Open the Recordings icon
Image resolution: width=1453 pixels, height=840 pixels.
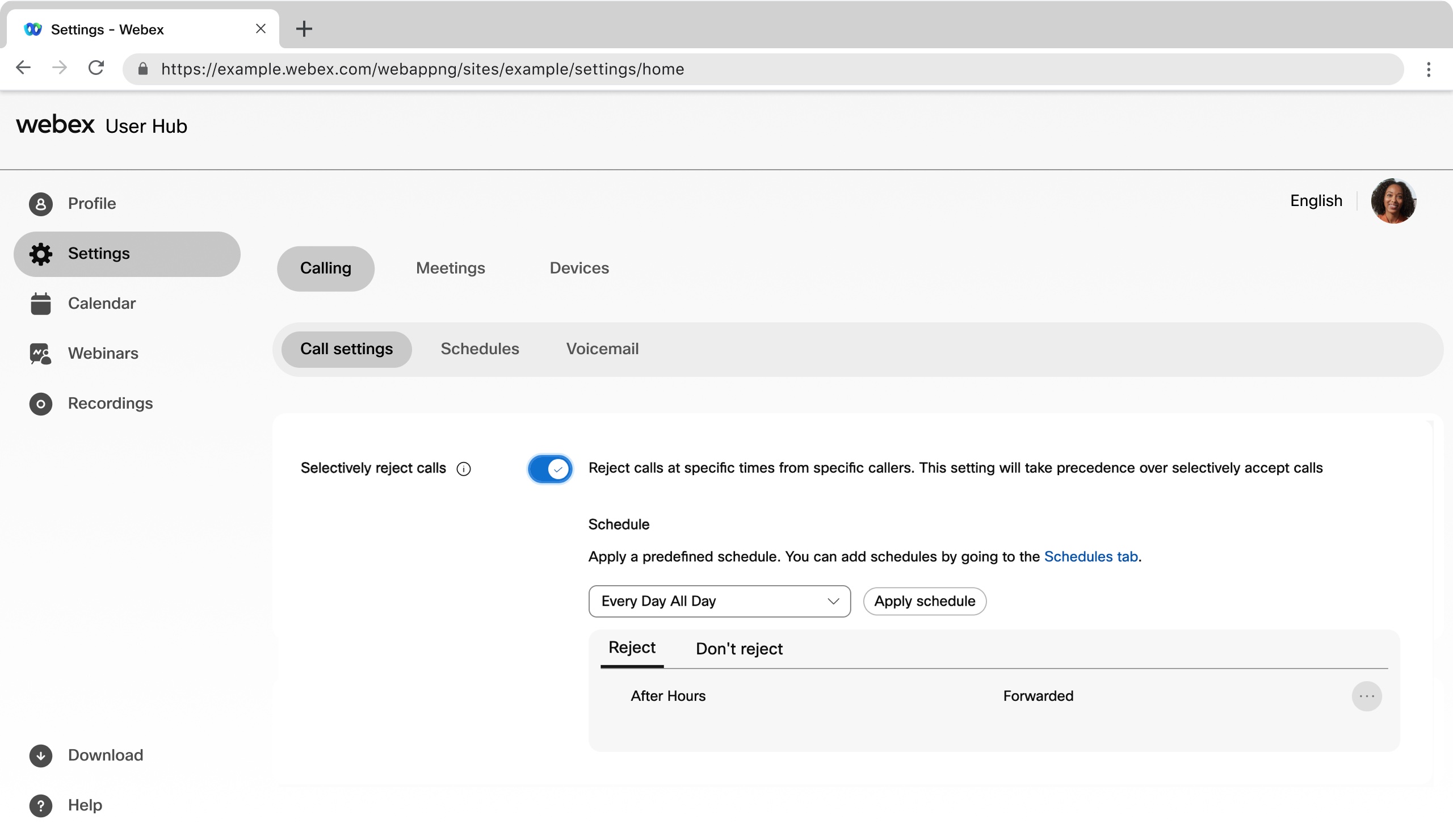click(40, 404)
